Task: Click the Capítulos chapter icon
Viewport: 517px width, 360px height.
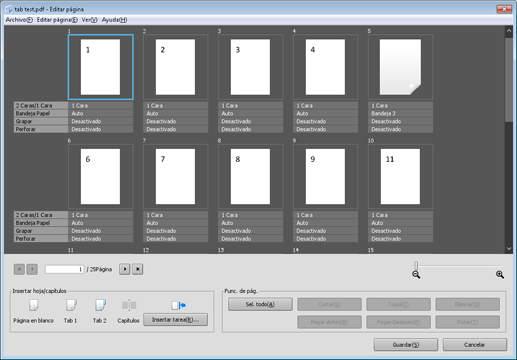Action: [x=129, y=305]
